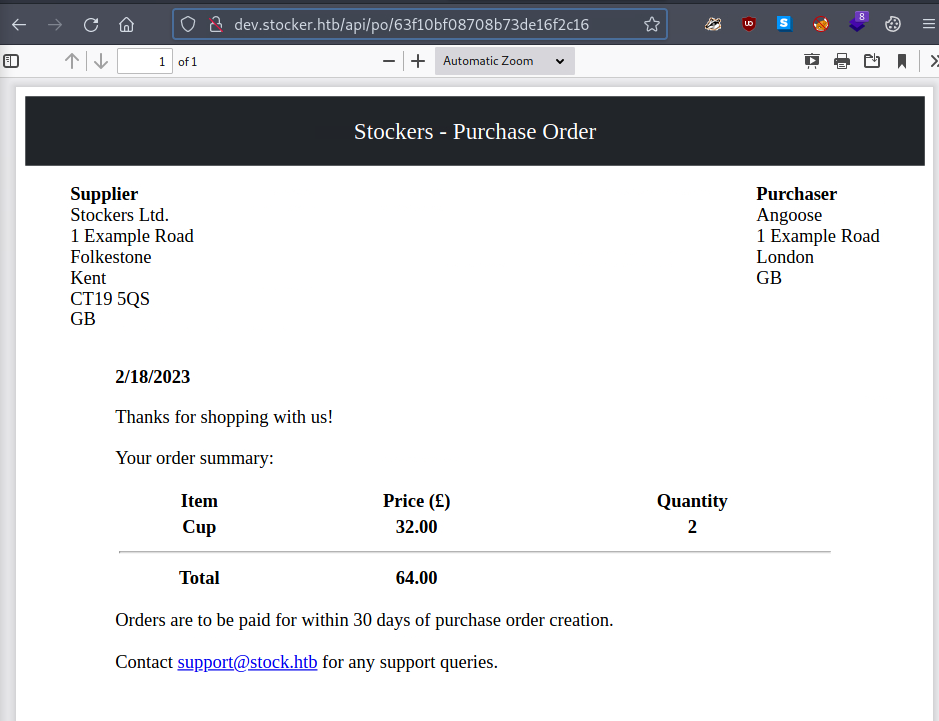
Task: Zoom in with the plus button
Action: click(x=418, y=61)
